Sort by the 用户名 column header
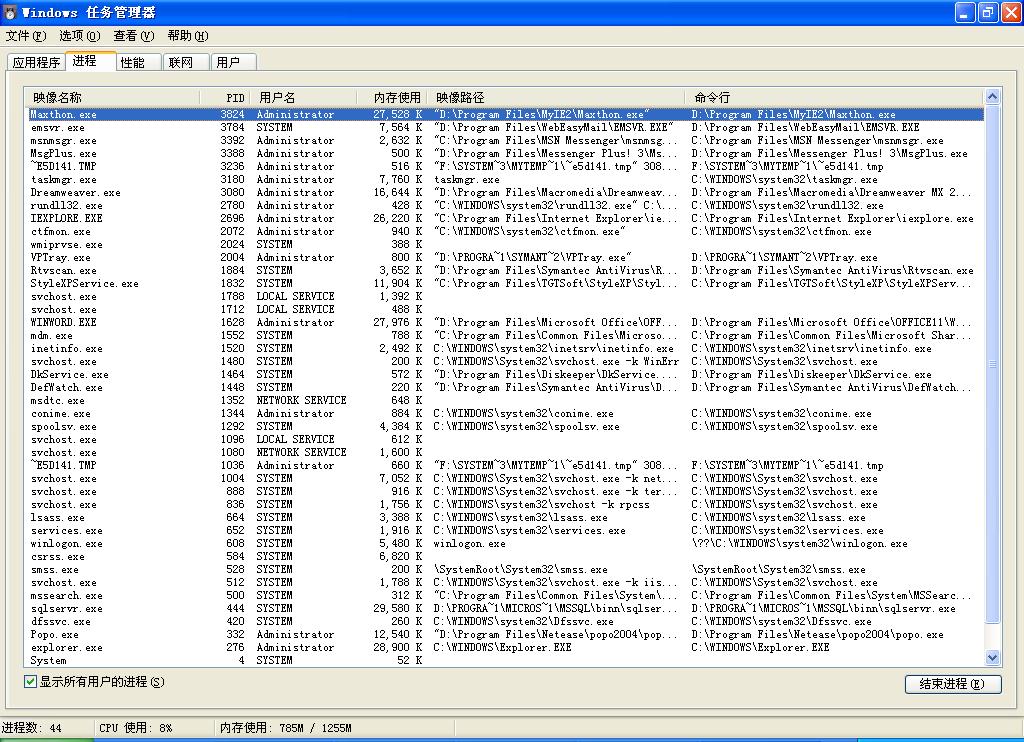1024x742 pixels. coord(304,98)
